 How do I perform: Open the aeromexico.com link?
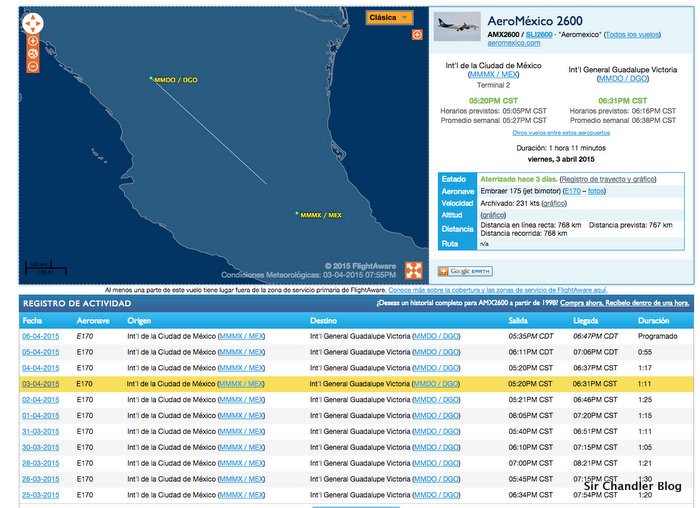512,43
